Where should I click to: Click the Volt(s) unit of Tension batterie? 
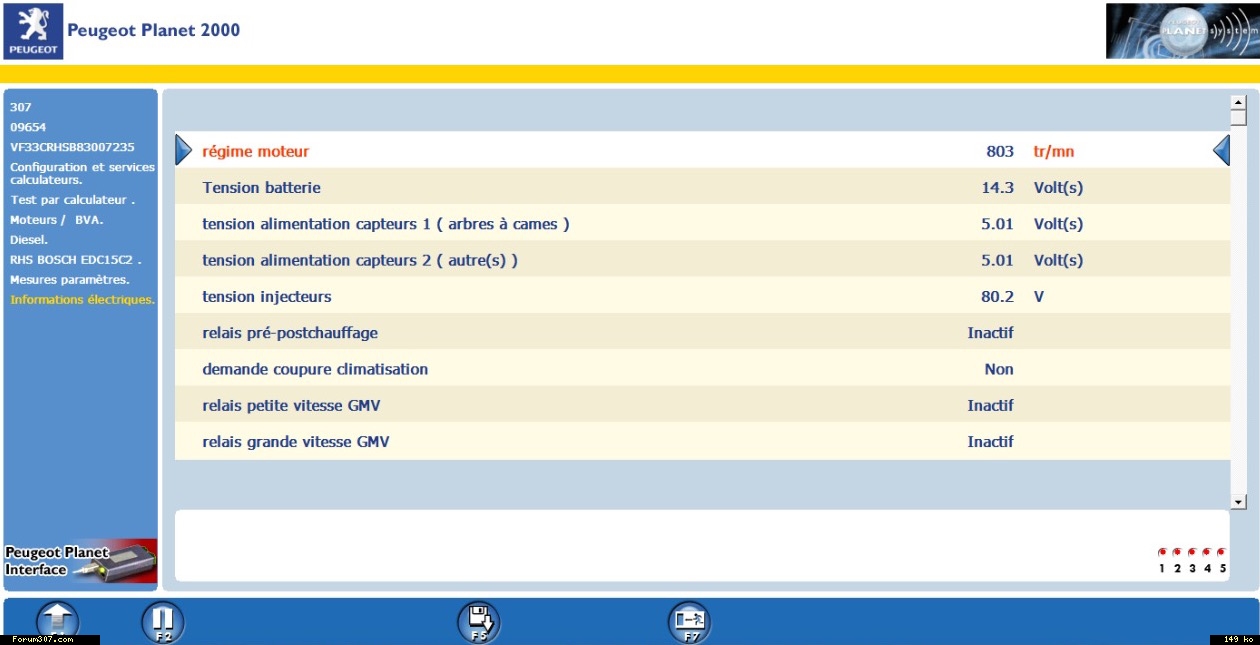(x=1059, y=188)
